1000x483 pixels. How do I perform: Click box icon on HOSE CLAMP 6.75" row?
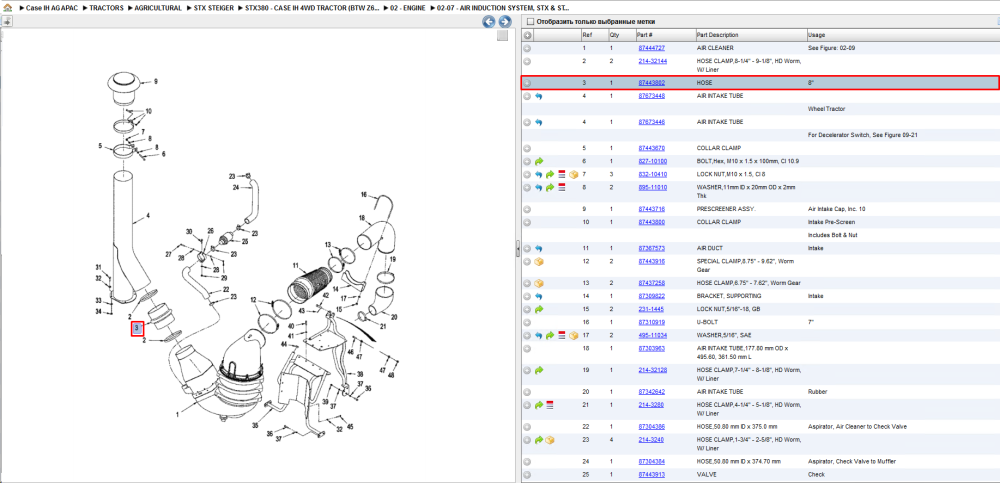539,283
